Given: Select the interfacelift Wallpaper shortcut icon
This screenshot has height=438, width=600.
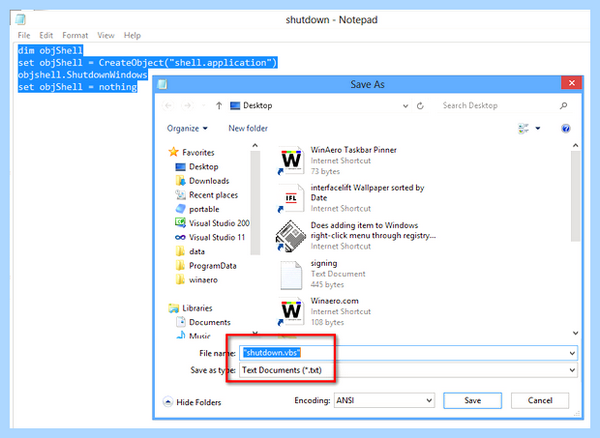Looking at the screenshot, I should click(x=291, y=198).
